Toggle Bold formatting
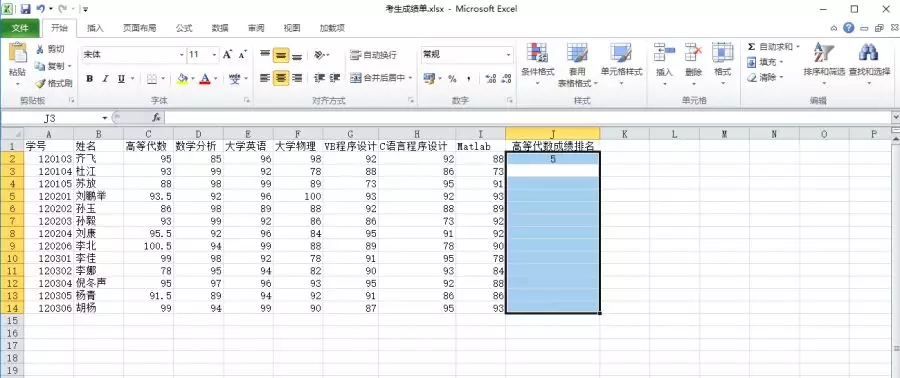 [90, 79]
